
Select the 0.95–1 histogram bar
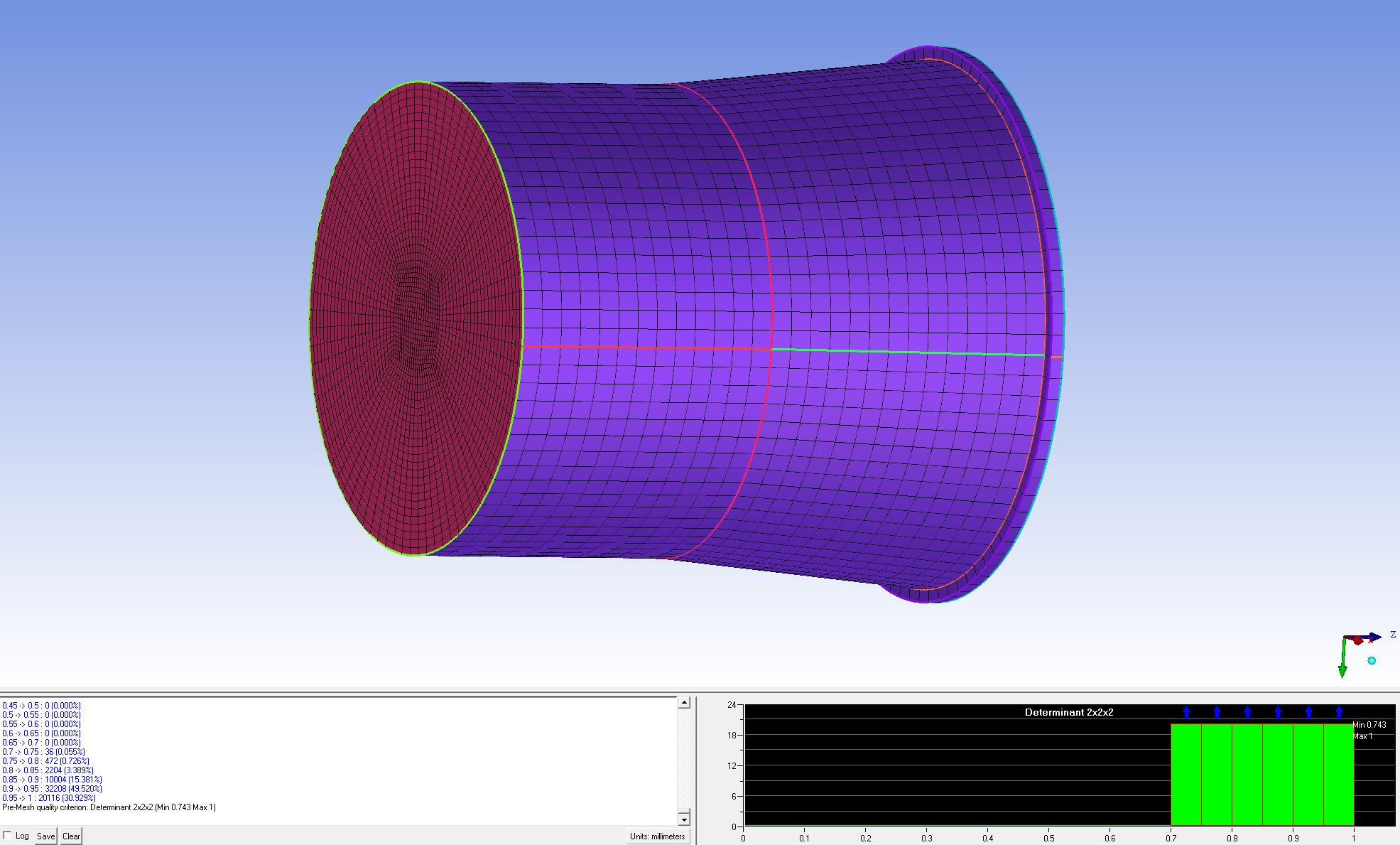coord(1338,775)
